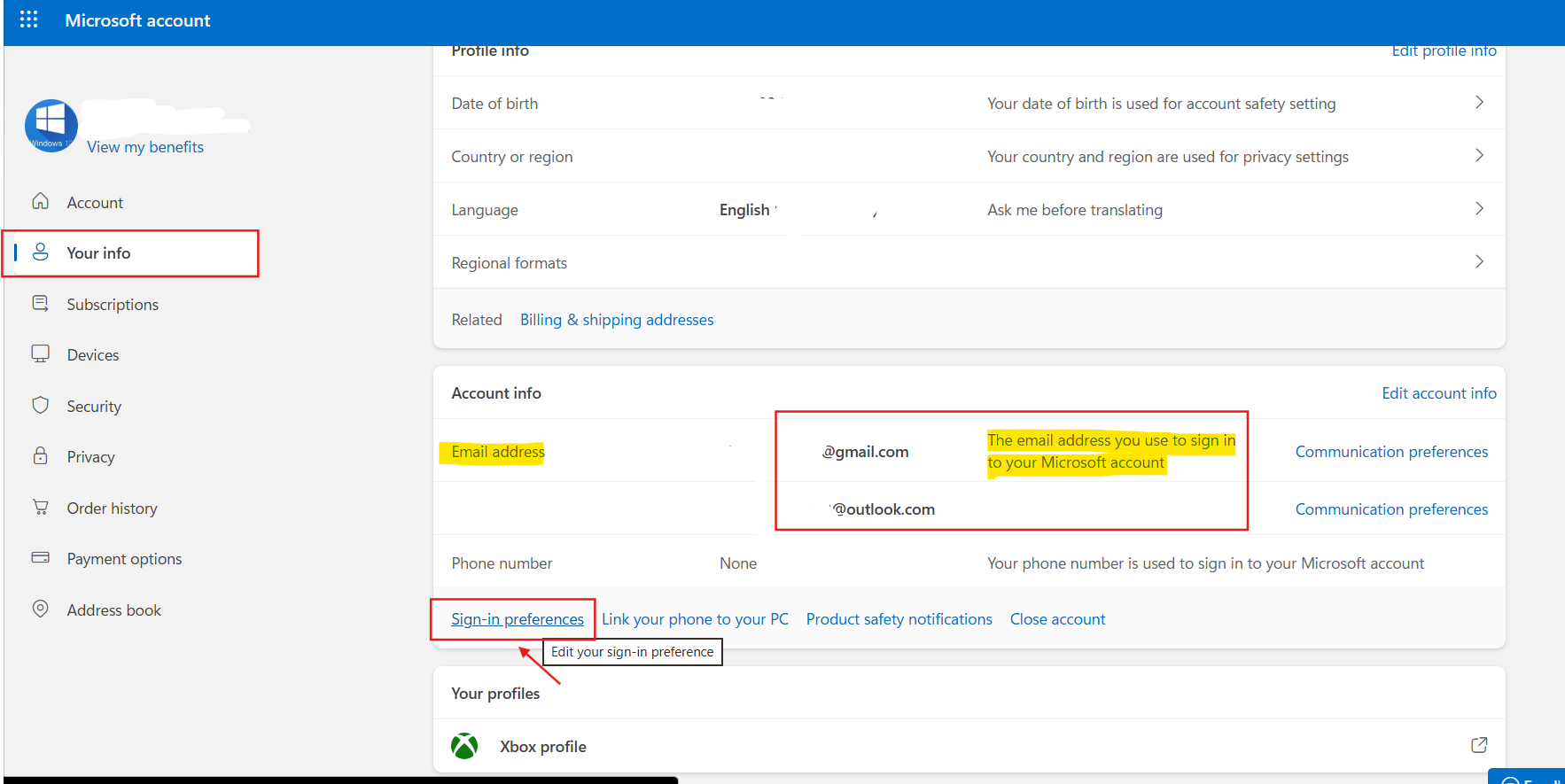Click the date of birth safety description
Screen dimensions: 1565x784
coord(1161,104)
